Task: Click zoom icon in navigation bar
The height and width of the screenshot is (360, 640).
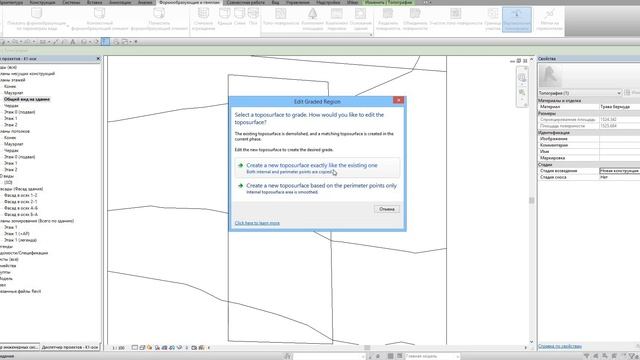Action: pos(522,93)
